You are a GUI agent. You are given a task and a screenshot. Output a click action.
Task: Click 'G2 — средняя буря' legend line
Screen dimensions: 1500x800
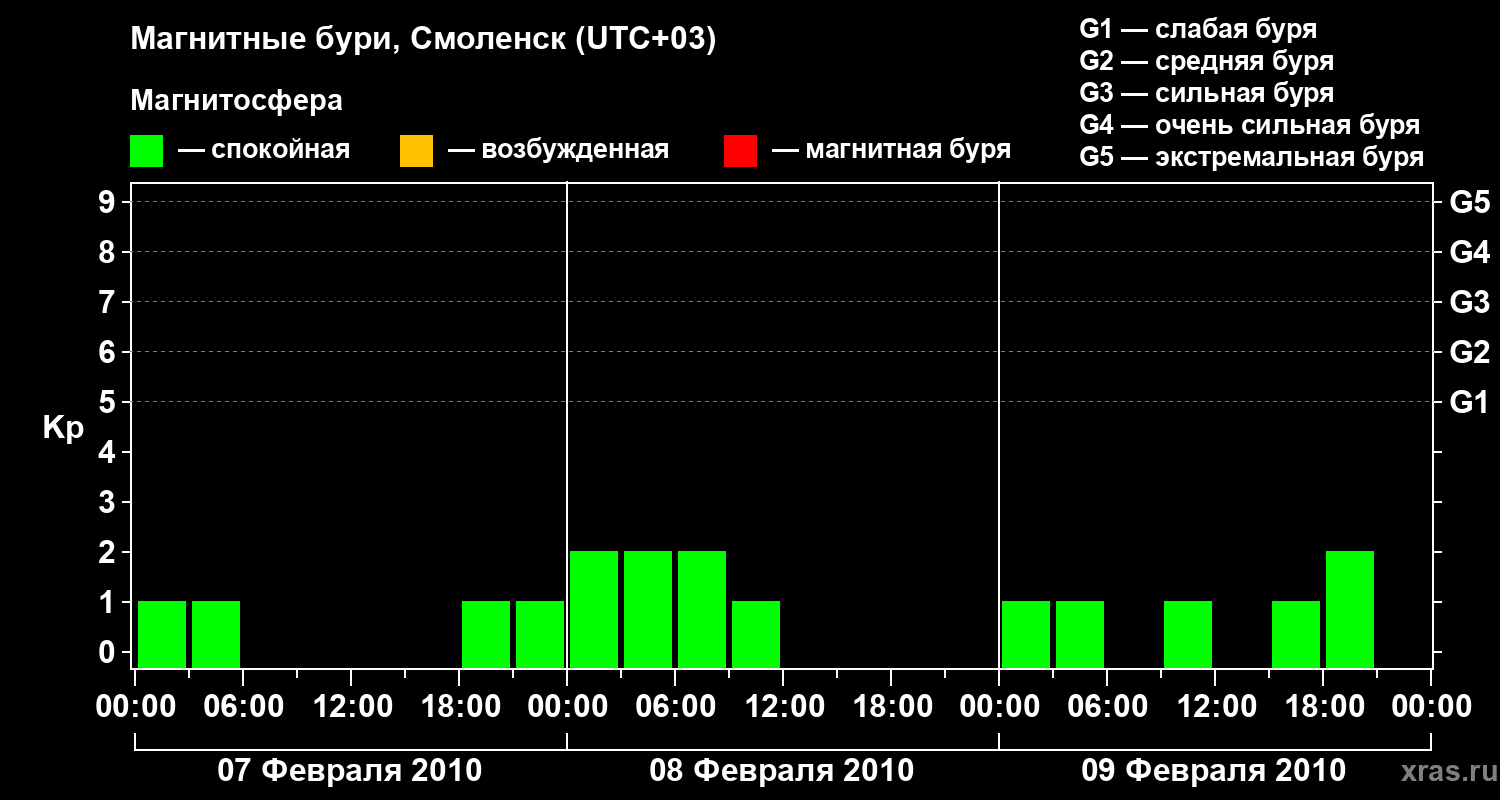click(x=1207, y=61)
